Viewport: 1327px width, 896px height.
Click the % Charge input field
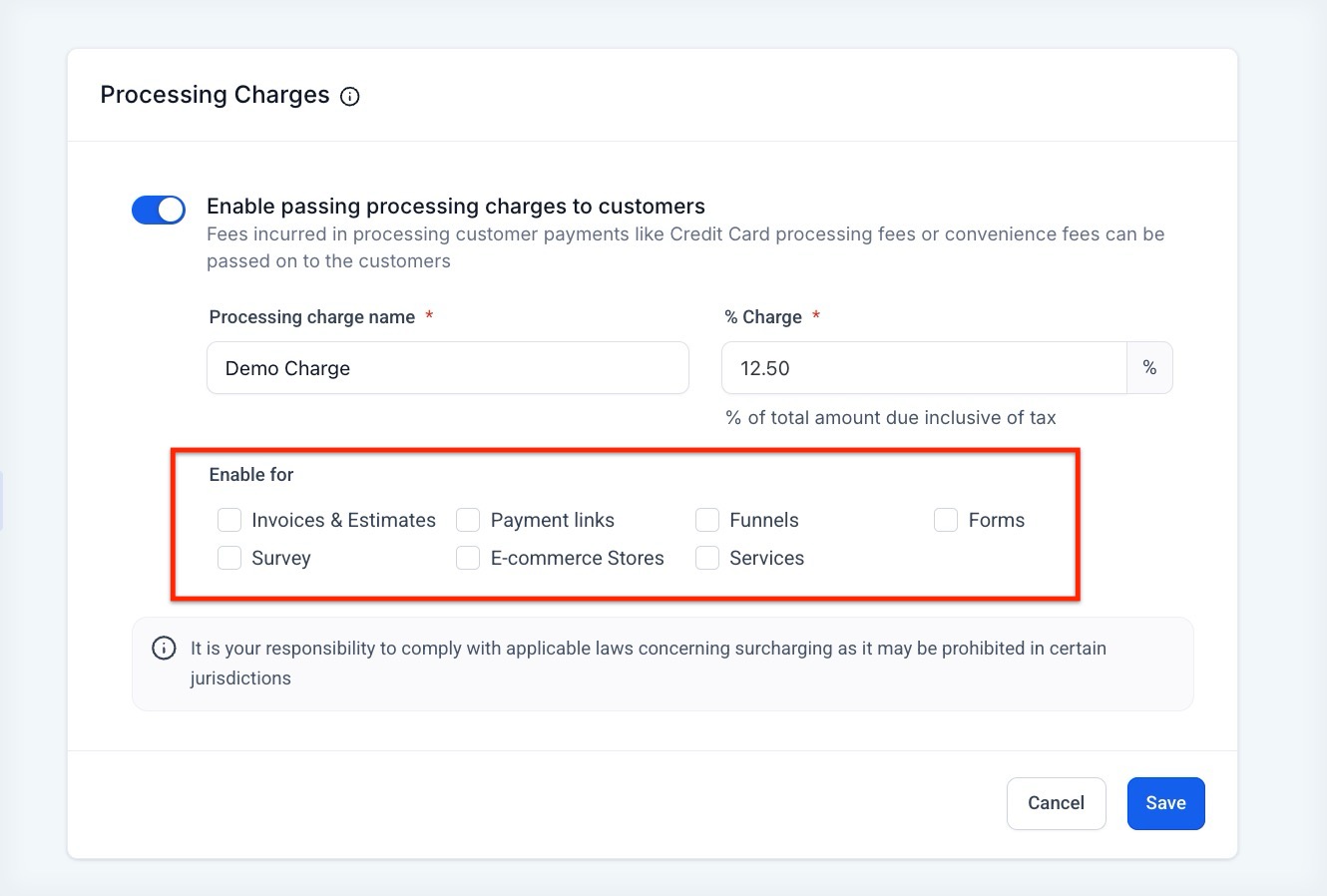click(924, 368)
